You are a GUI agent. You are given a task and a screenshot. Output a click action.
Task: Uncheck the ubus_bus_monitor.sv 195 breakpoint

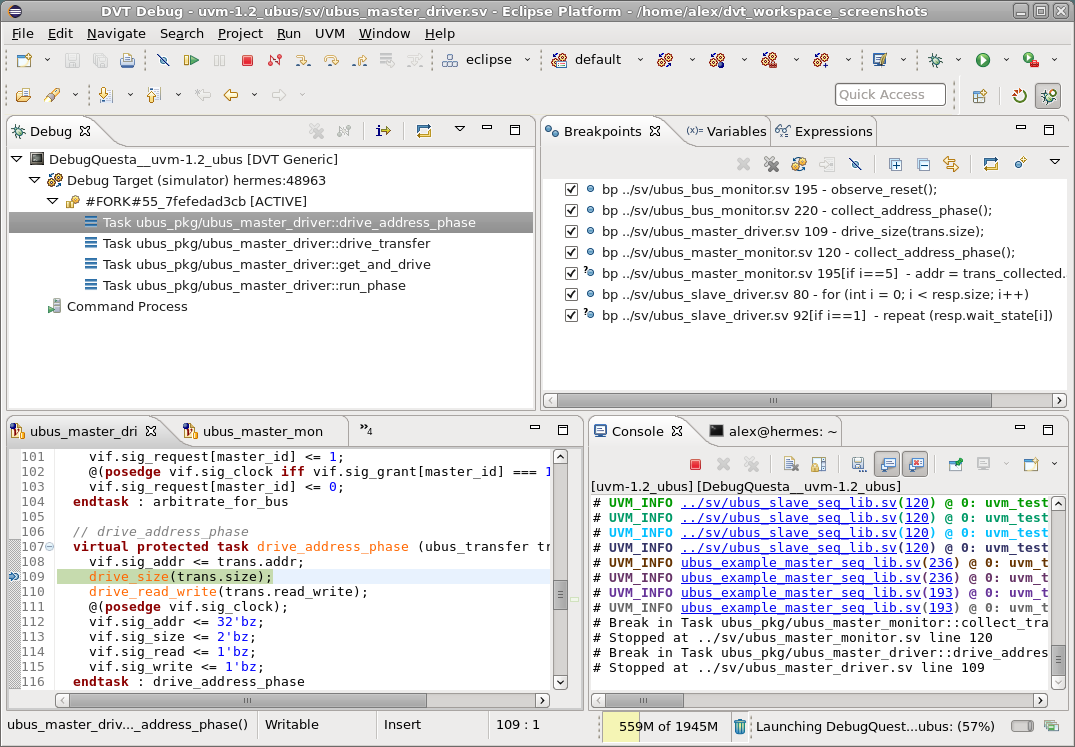tap(571, 189)
